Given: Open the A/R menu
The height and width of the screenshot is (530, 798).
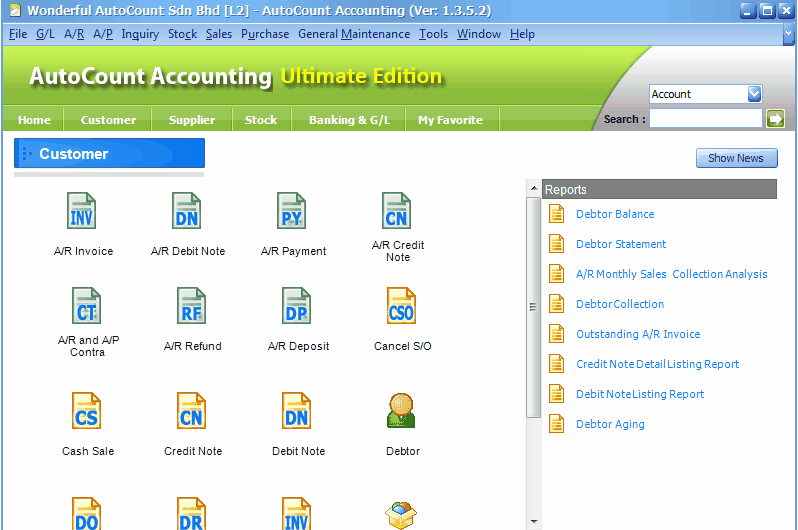Looking at the screenshot, I should [74, 34].
